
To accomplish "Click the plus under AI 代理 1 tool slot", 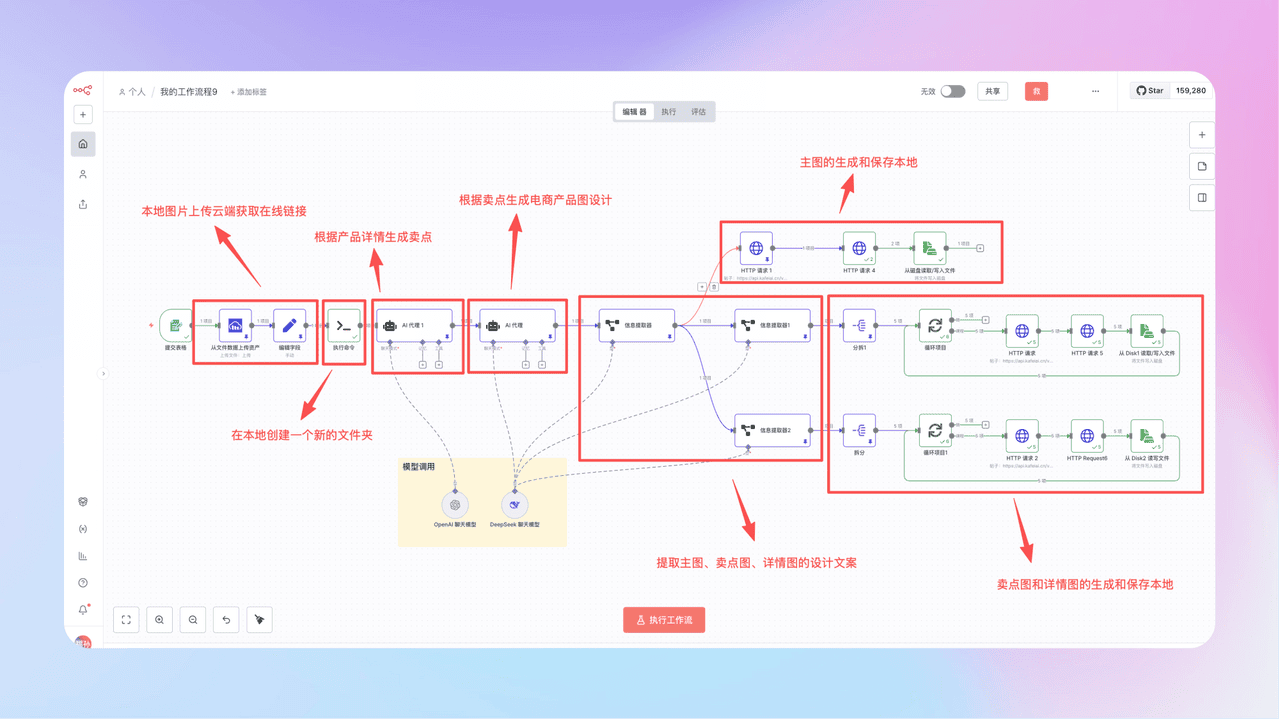I will click(x=439, y=365).
